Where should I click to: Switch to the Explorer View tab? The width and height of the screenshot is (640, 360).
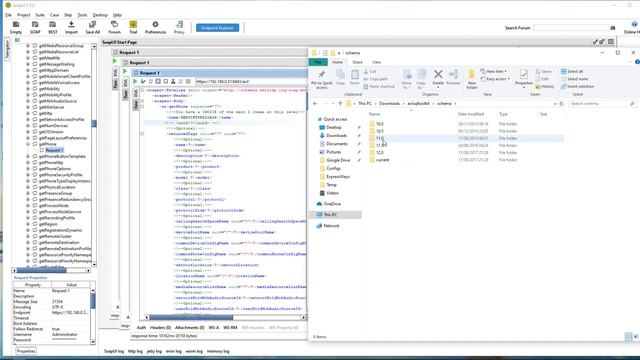(x=376, y=62)
